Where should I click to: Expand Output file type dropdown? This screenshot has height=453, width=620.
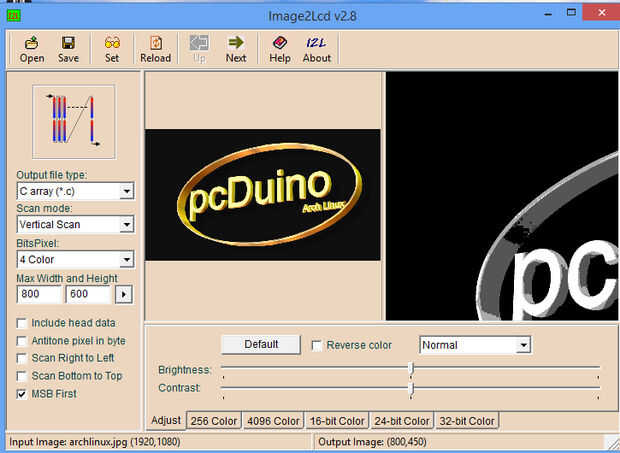click(x=127, y=191)
